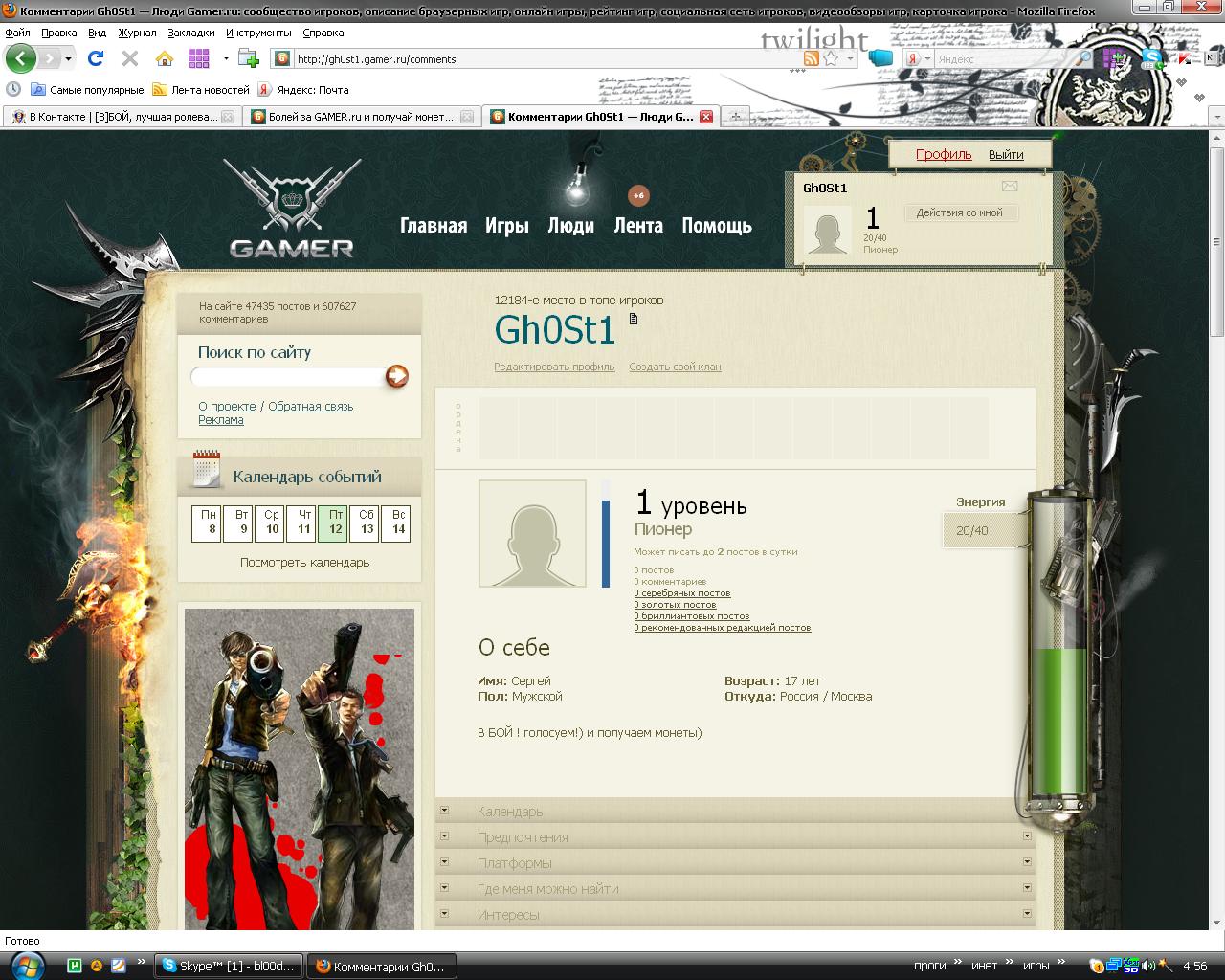Click the green quick launch icon in taskbar
This screenshot has height=980, width=1225.
[x=74, y=966]
